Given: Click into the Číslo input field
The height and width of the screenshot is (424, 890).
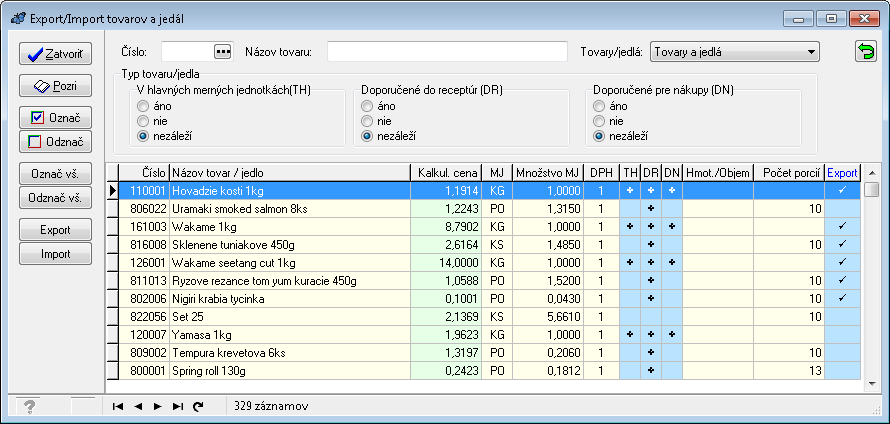Looking at the screenshot, I should (x=187, y=52).
